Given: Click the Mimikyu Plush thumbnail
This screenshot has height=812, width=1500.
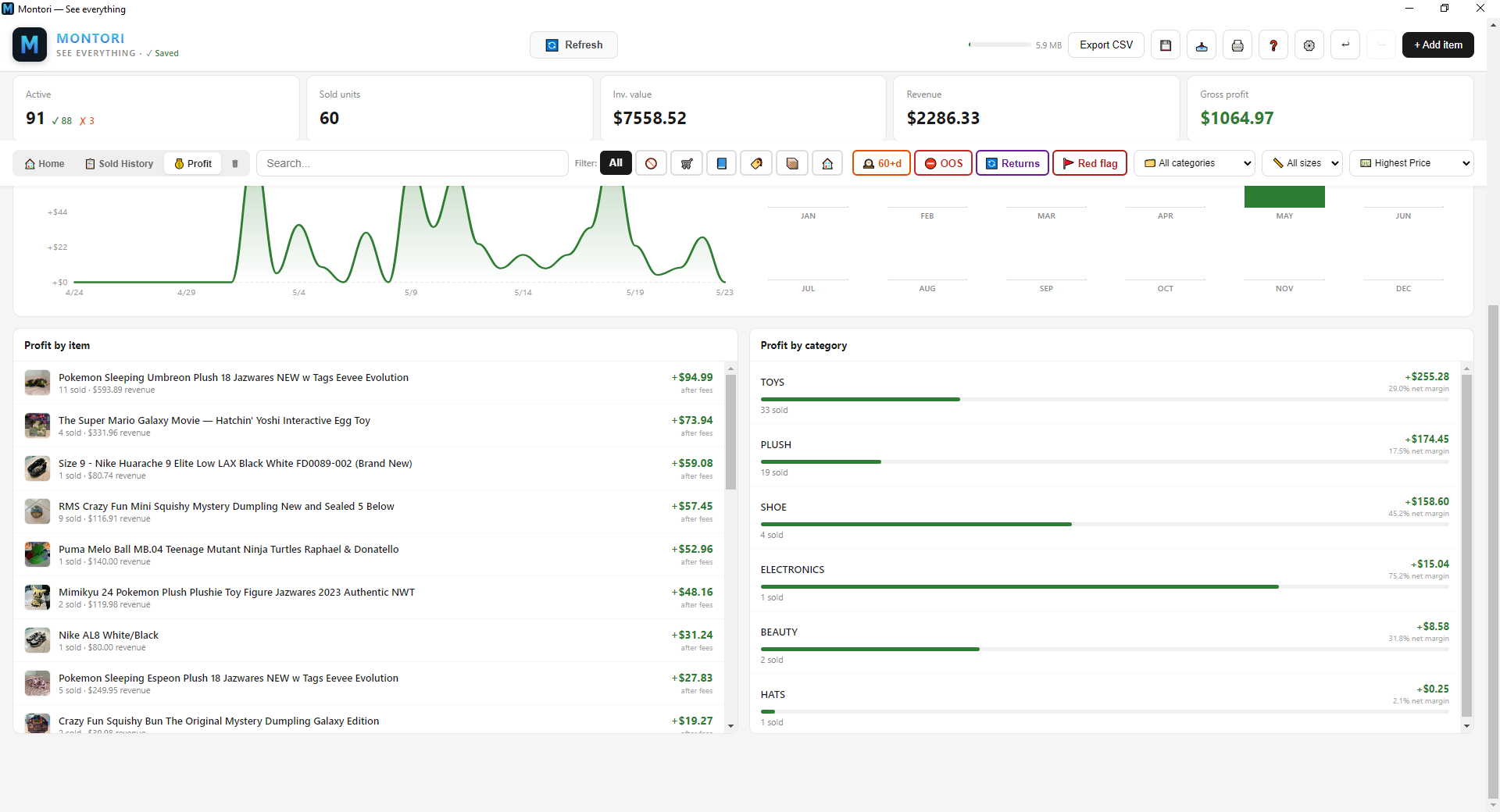Looking at the screenshot, I should coord(37,597).
